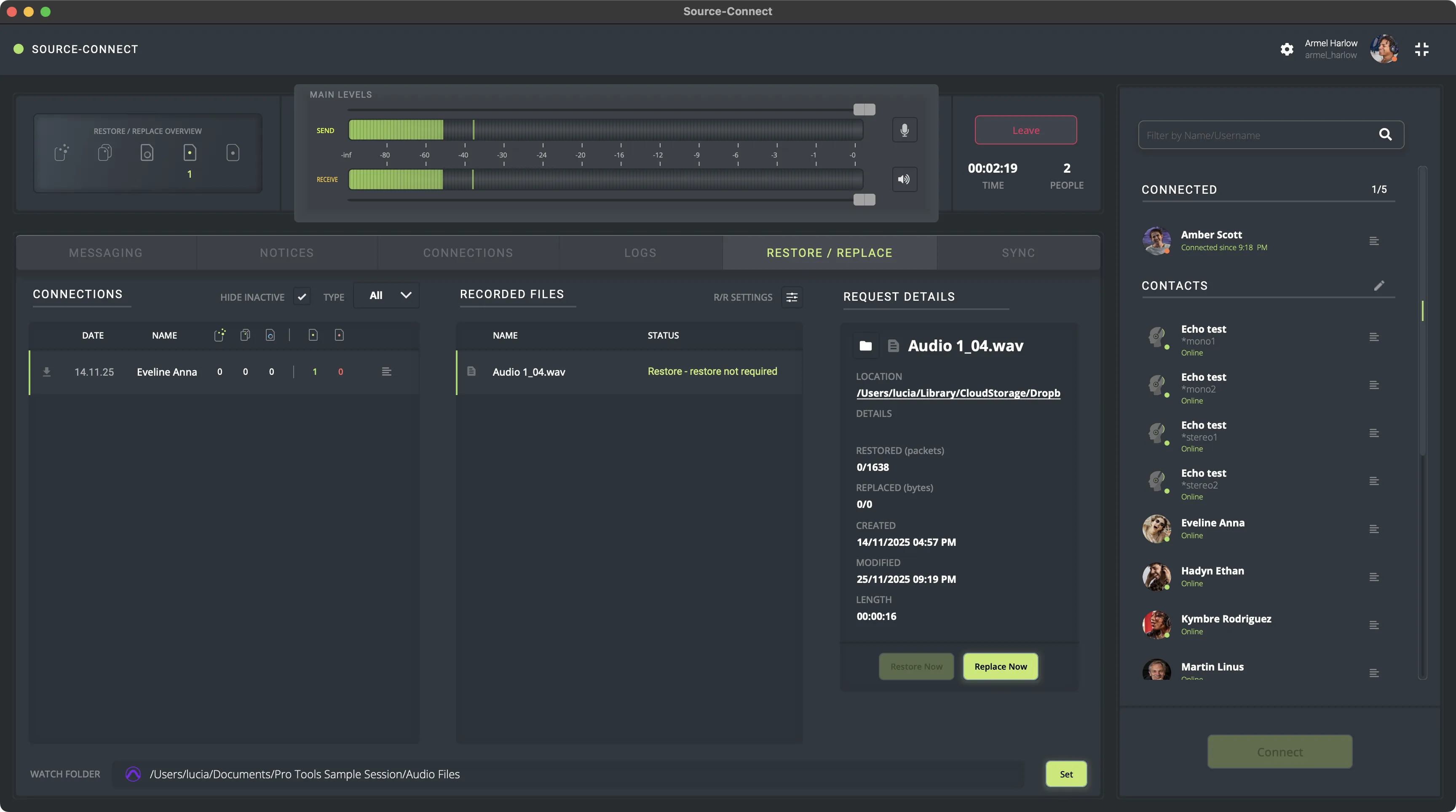Click second overview icon in Restore/Replace Overview
This screenshot has width=1456, height=812.
tap(104, 152)
